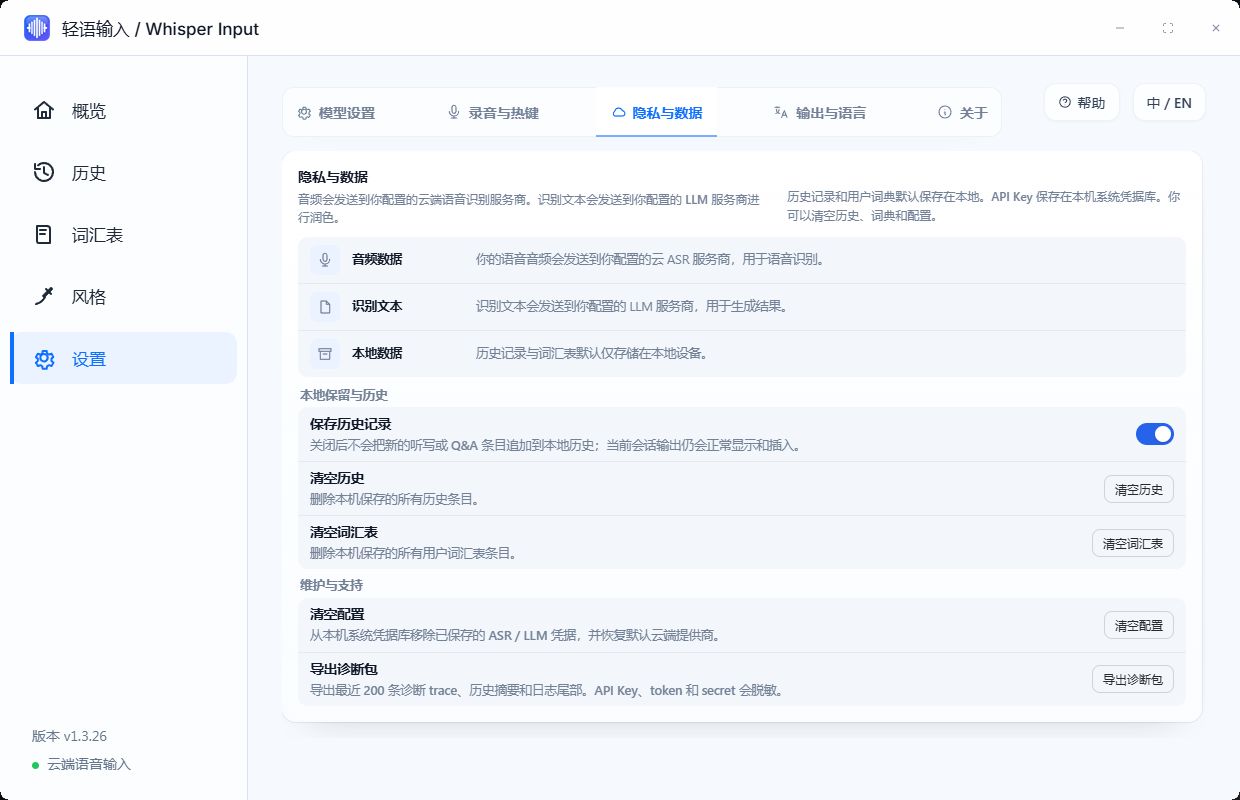The image size is (1240, 800).
Task: Switch language with 中 / EN button
Action: coord(1169,102)
